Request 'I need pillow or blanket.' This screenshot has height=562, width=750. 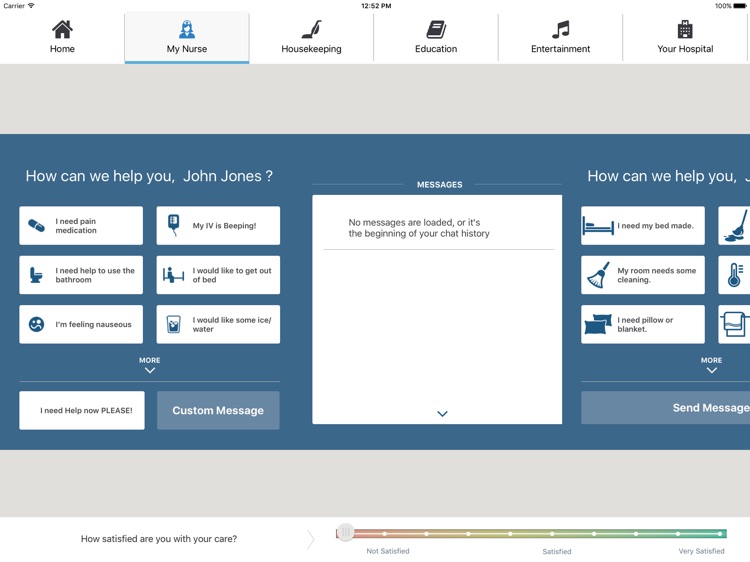click(x=645, y=324)
